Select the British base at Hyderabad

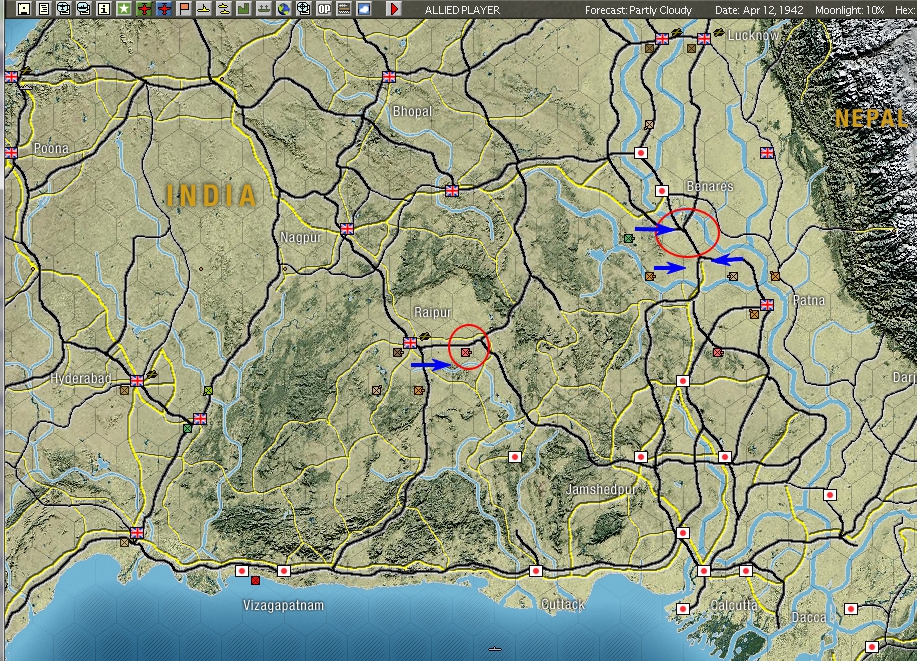coord(137,381)
